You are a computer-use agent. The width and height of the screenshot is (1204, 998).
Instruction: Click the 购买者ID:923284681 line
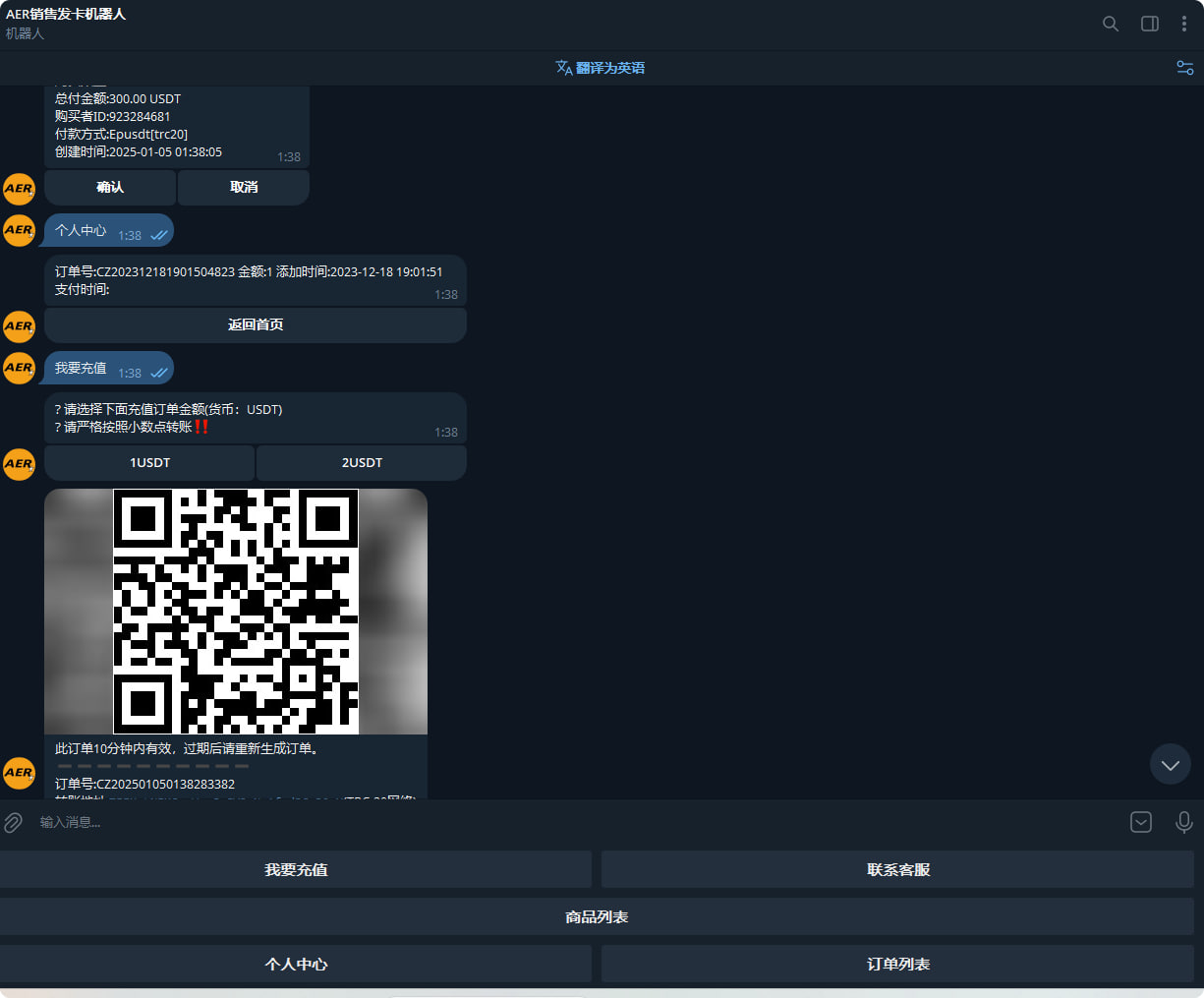click(x=113, y=116)
